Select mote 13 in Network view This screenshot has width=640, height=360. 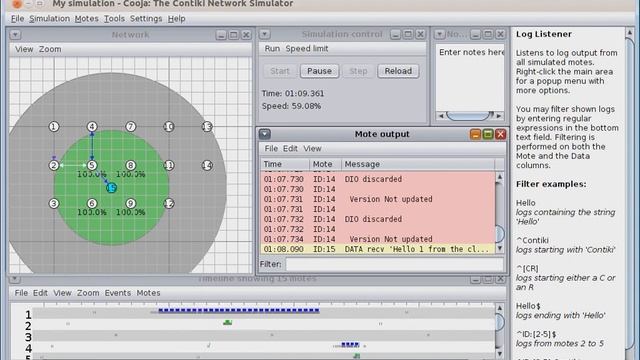pos(207,127)
